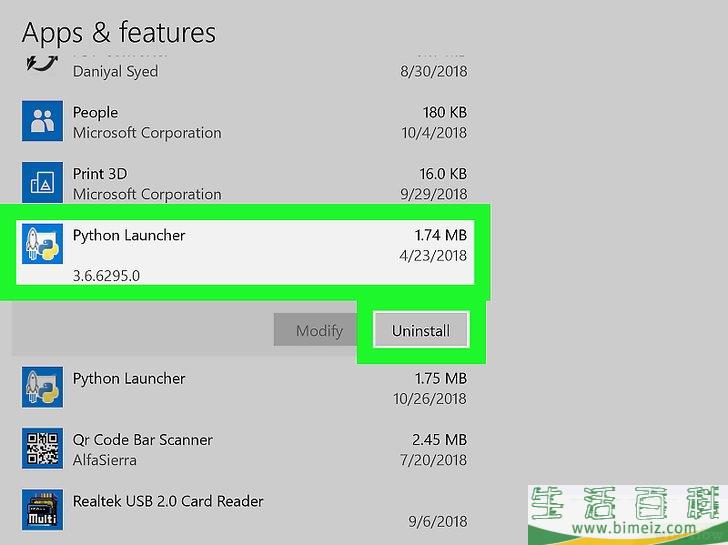Click the Print 3D app icon
Image resolution: width=728 pixels, height=545 pixels.
point(42,182)
